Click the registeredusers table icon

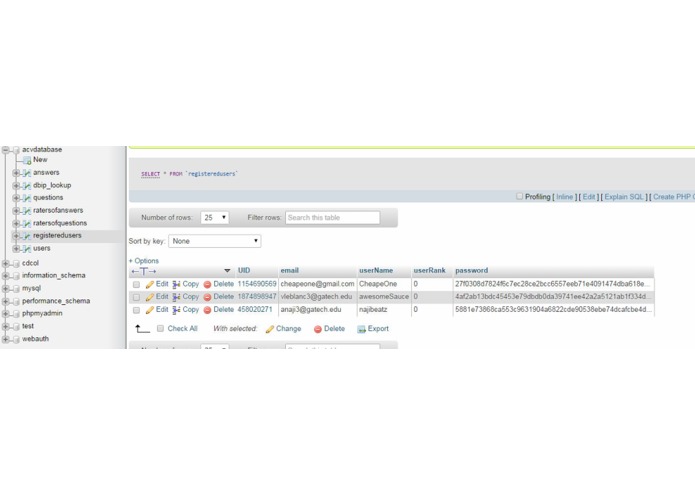point(27,236)
